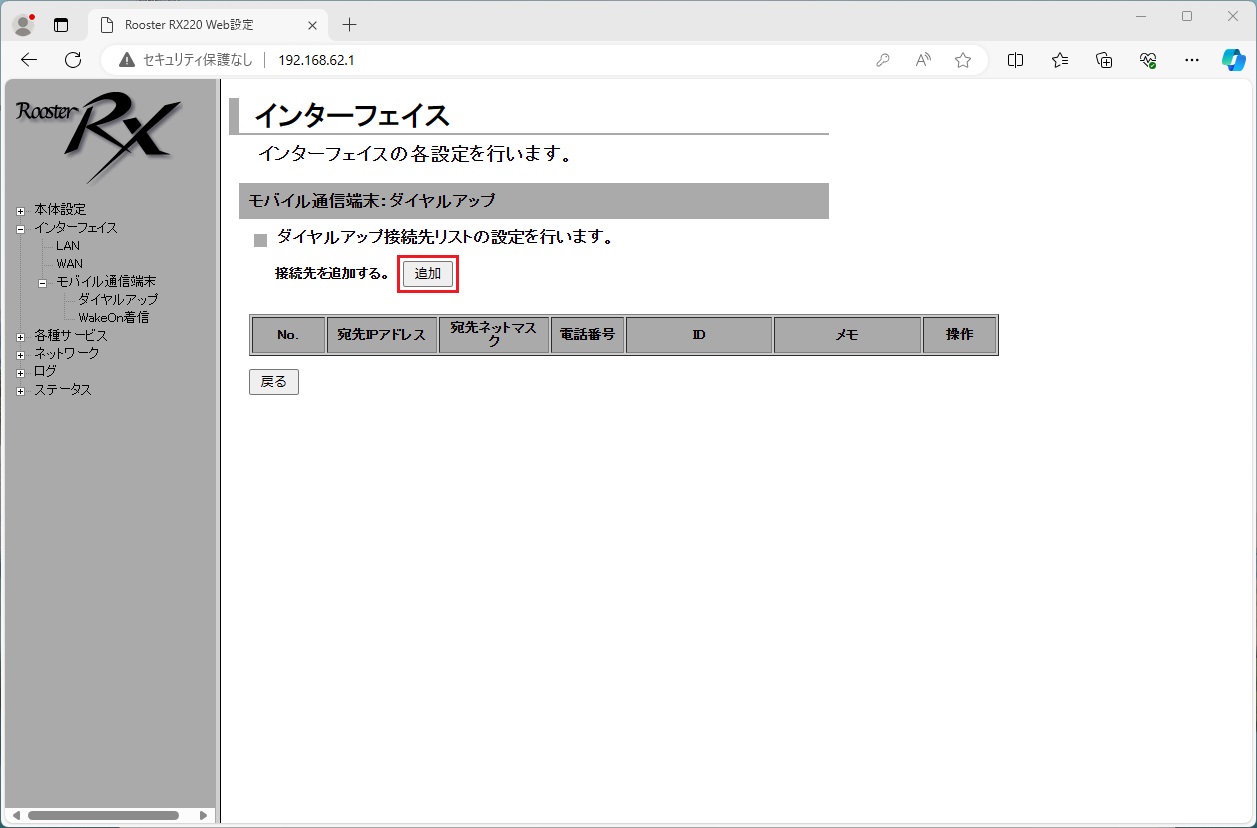Expand the 各種サービス tree node
Screen dimensions: 1257x828
pyautogui.click(x=20, y=337)
